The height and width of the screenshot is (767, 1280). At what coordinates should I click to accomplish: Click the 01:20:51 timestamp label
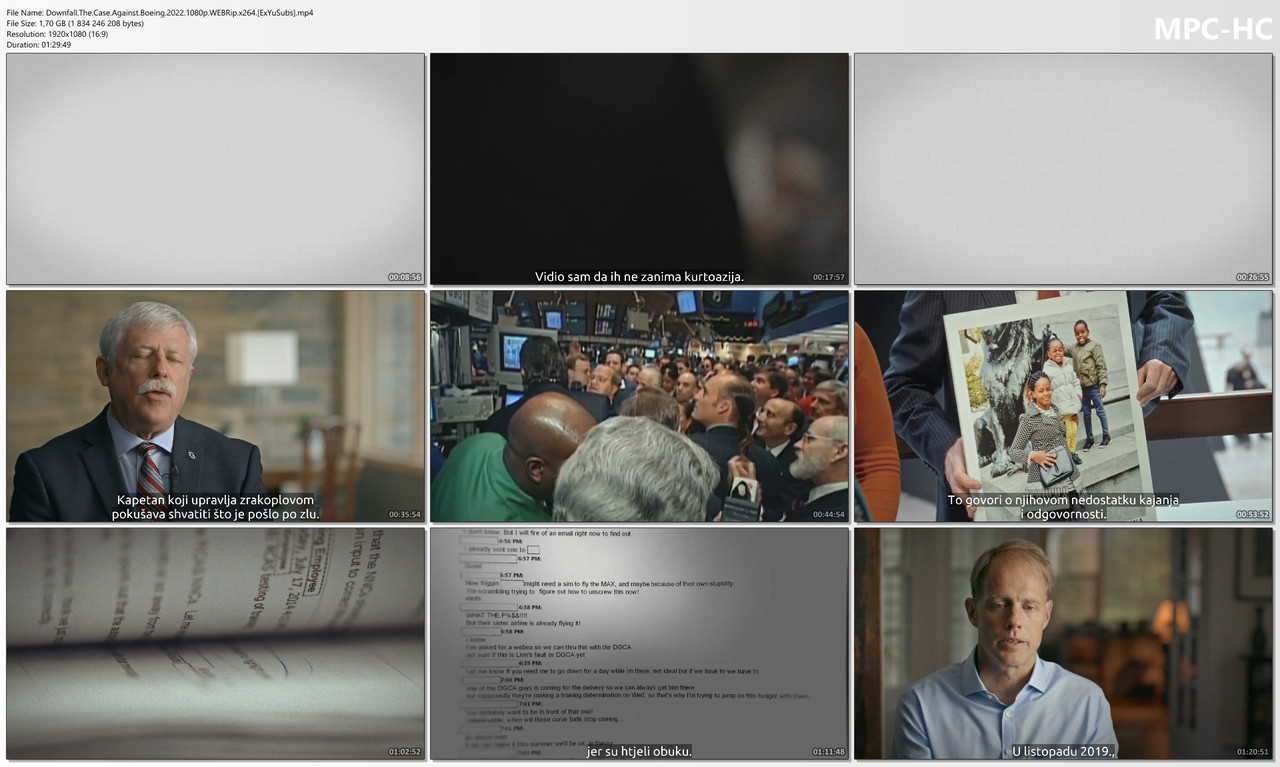1253,752
